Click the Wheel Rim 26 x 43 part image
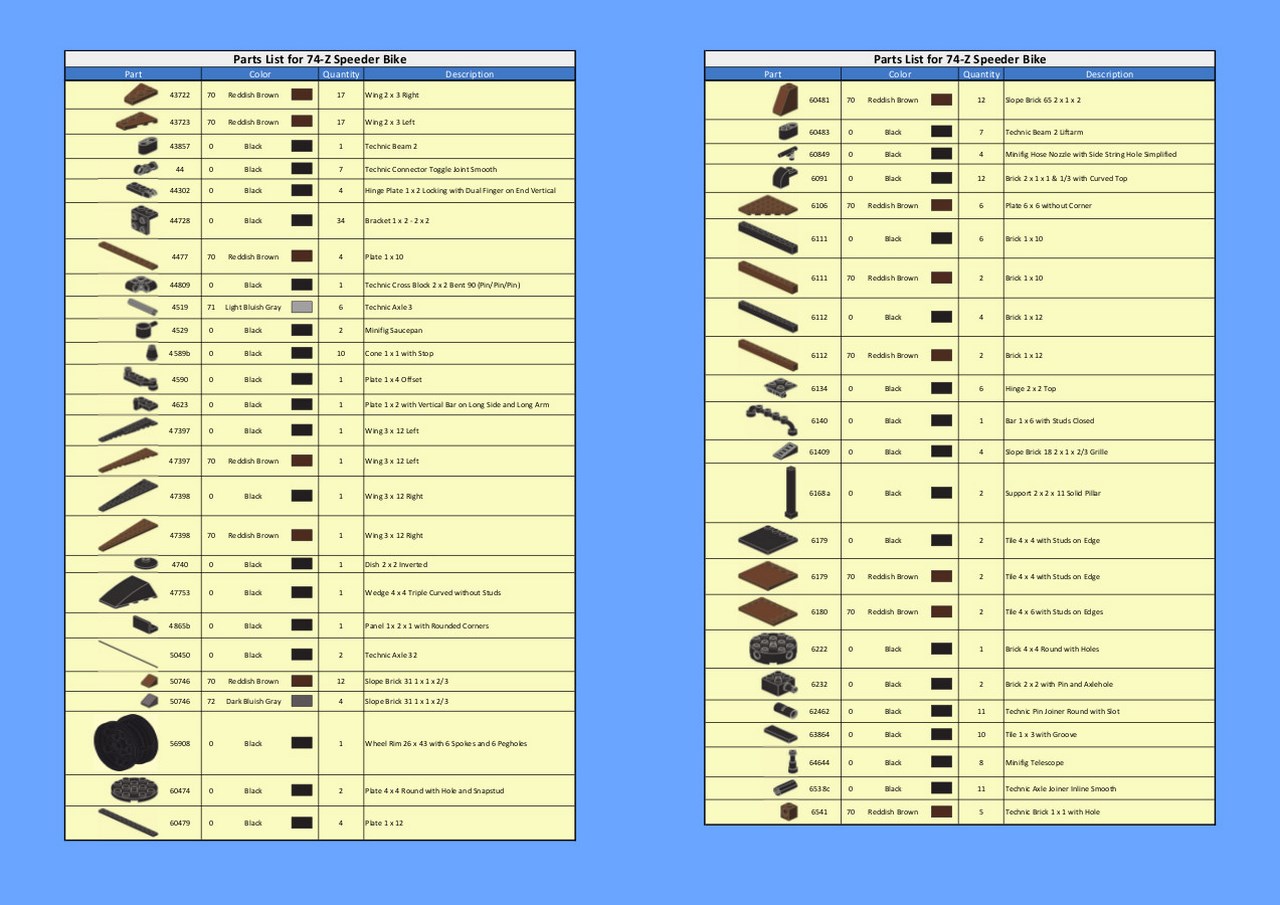The image size is (1280, 905). 126,743
